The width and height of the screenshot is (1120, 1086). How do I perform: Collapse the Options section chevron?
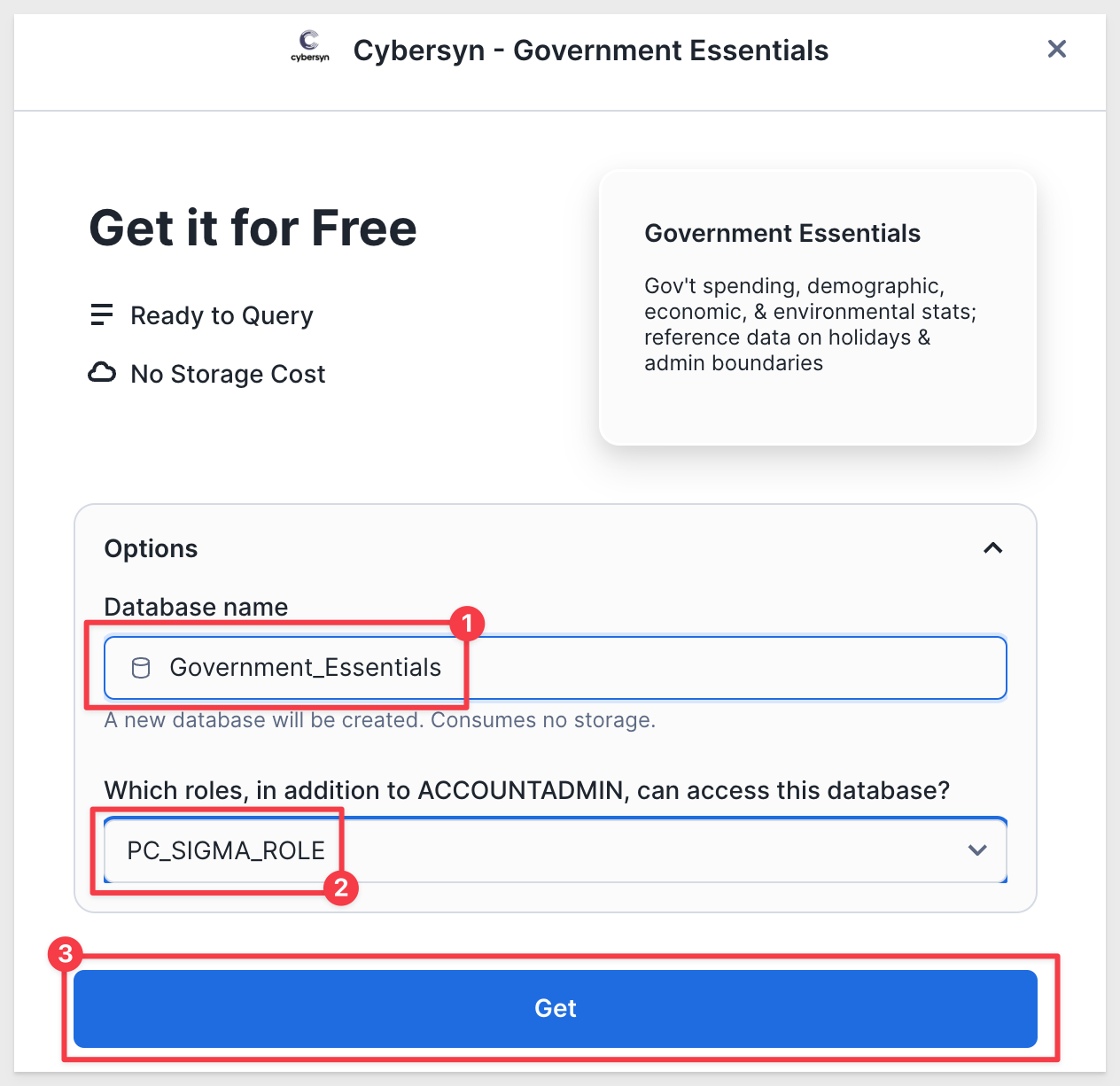click(x=992, y=548)
